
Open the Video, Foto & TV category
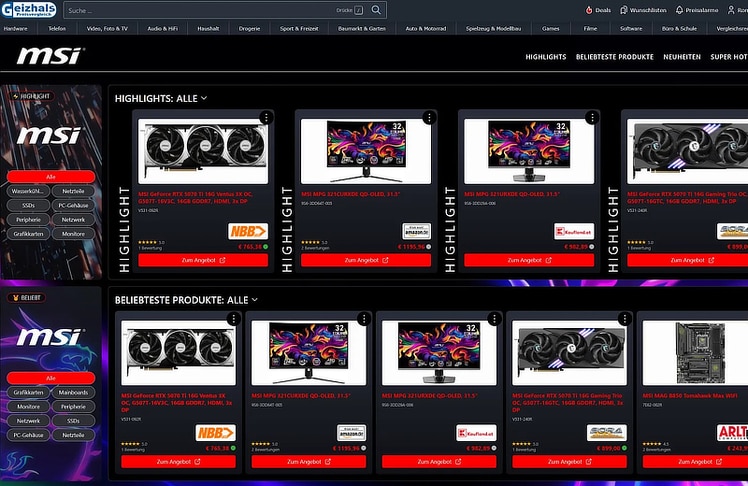(x=107, y=29)
